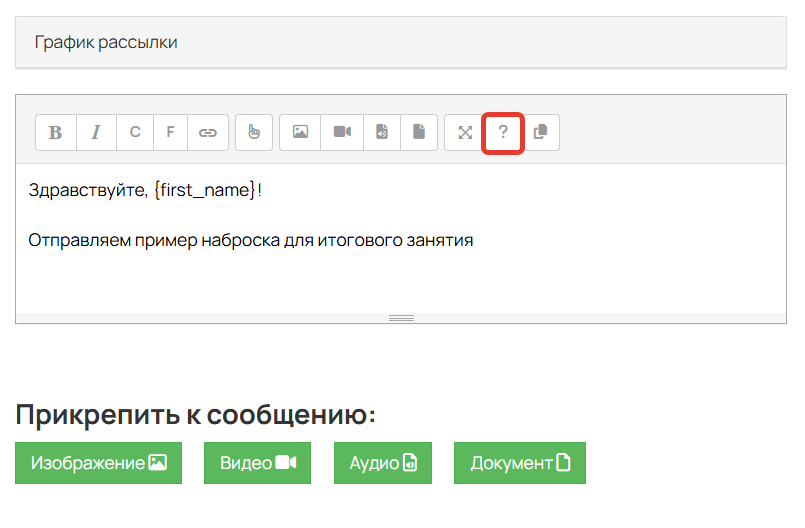Viewport: 805px width, 528px height.
Task: Click text 'Отправляем пример наброска для итогового занятия'
Action: [x=251, y=240]
